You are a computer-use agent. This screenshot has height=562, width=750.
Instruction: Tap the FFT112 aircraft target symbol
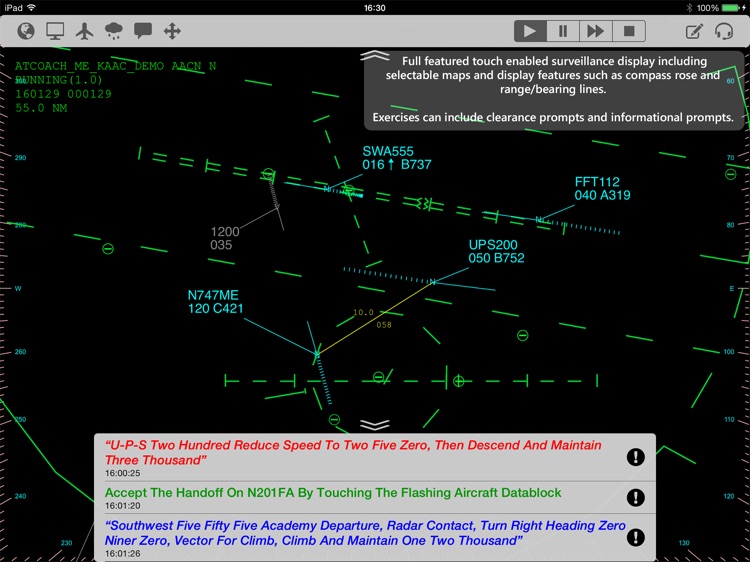coord(539,220)
